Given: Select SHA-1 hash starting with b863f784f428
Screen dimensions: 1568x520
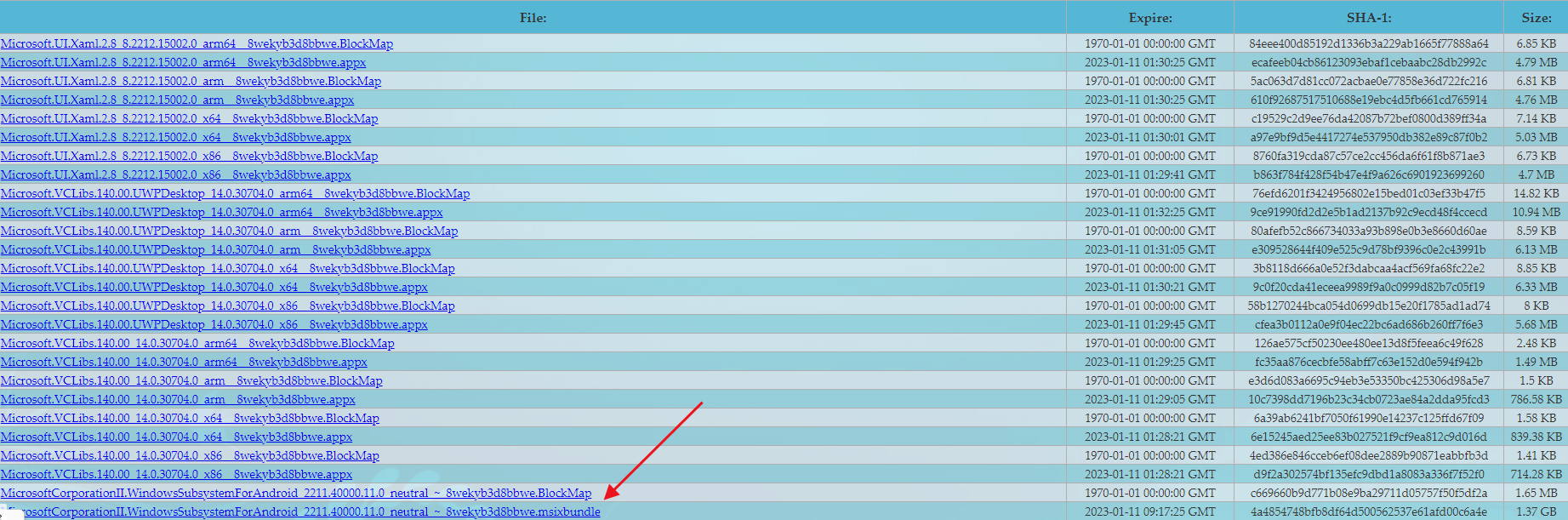Looking at the screenshot, I should coord(1369,174).
